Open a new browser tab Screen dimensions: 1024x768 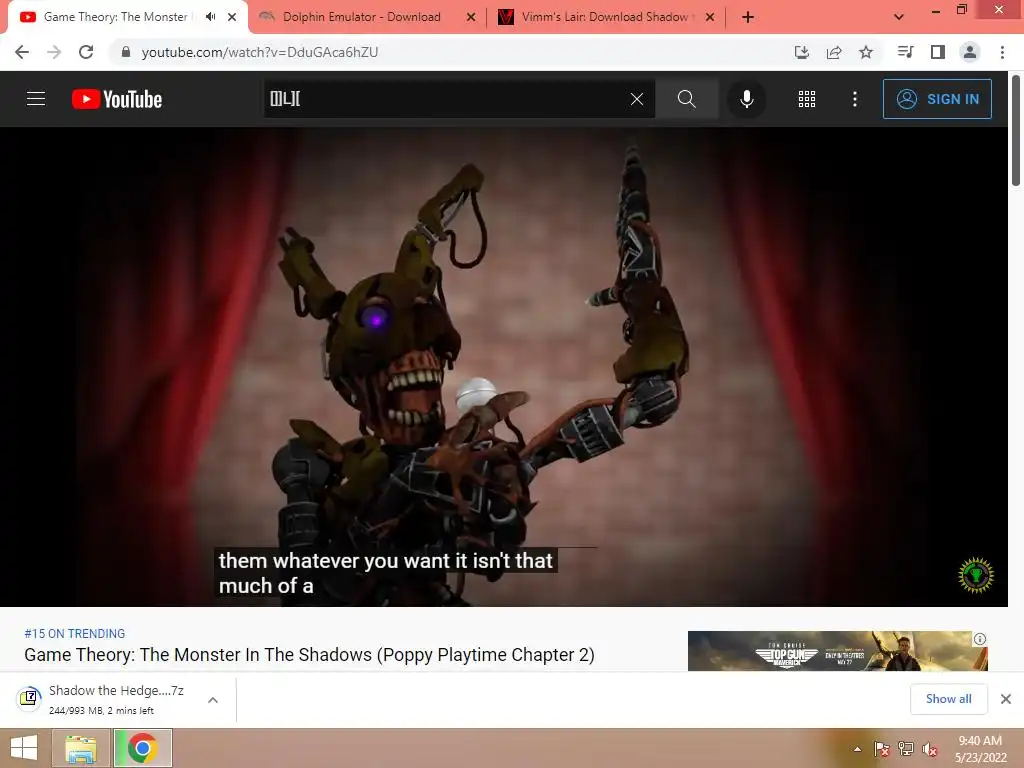click(x=748, y=17)
